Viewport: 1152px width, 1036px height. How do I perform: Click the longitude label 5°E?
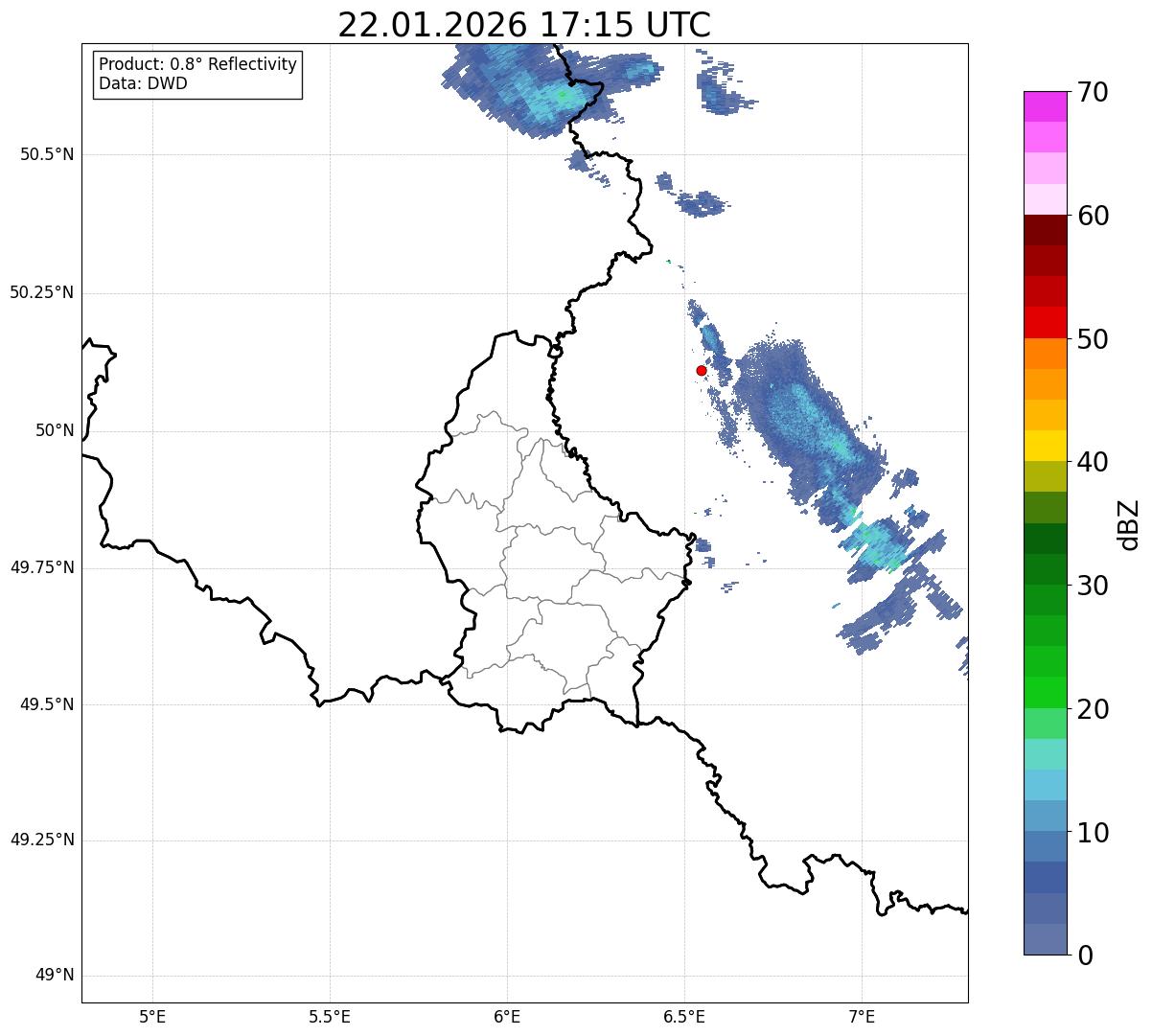pos(152,1017)
